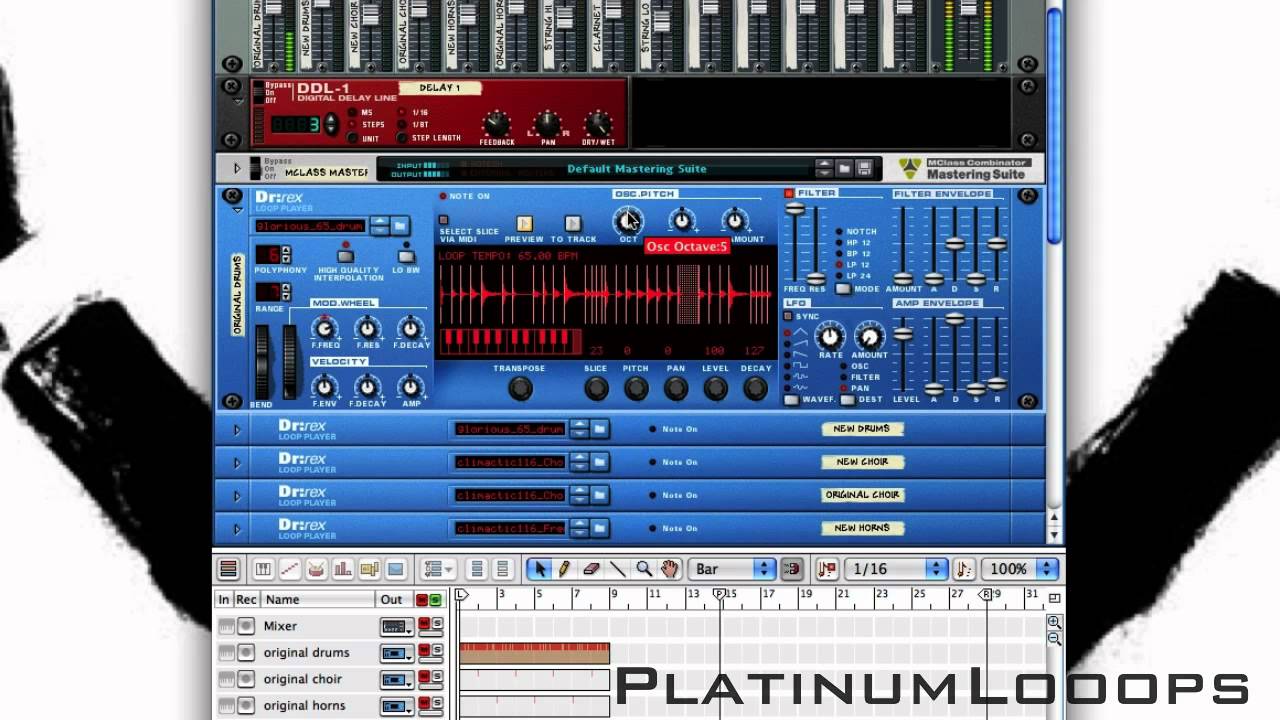
Task: Browse loop folder in expanded Dr.rex
Action: [x=399, y=226]
